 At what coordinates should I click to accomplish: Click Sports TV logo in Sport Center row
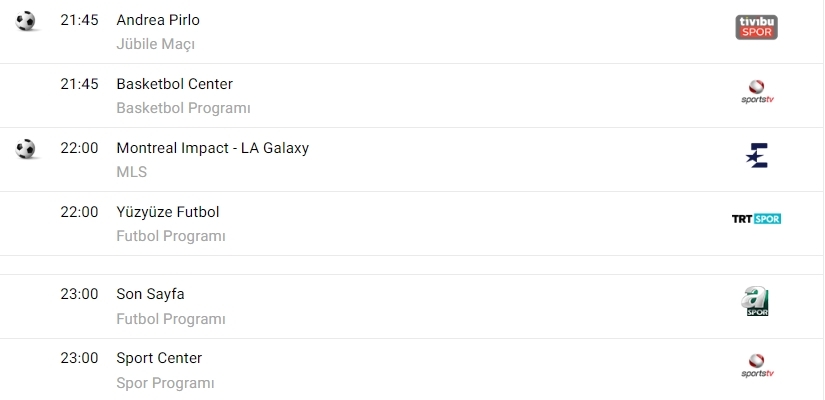tap(757, 366)
